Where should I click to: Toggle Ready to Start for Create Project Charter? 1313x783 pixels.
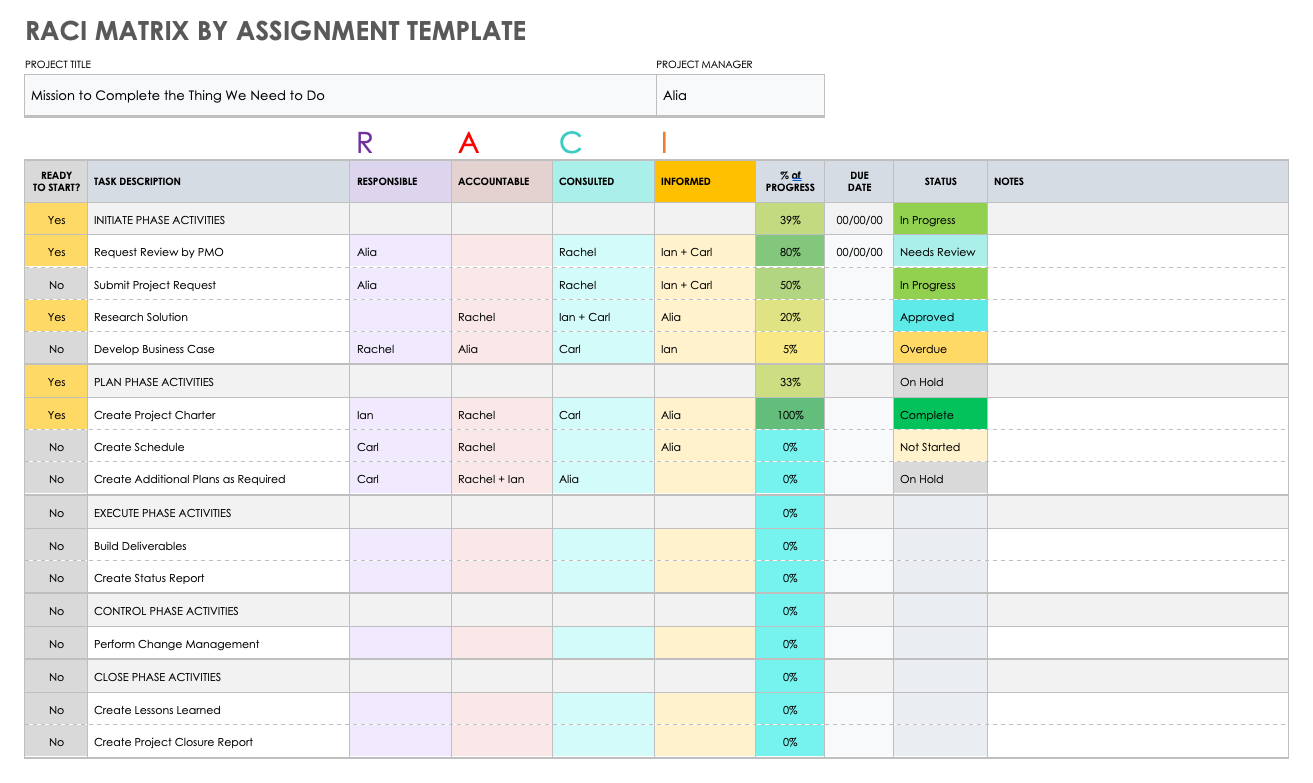tap(56, 415)
